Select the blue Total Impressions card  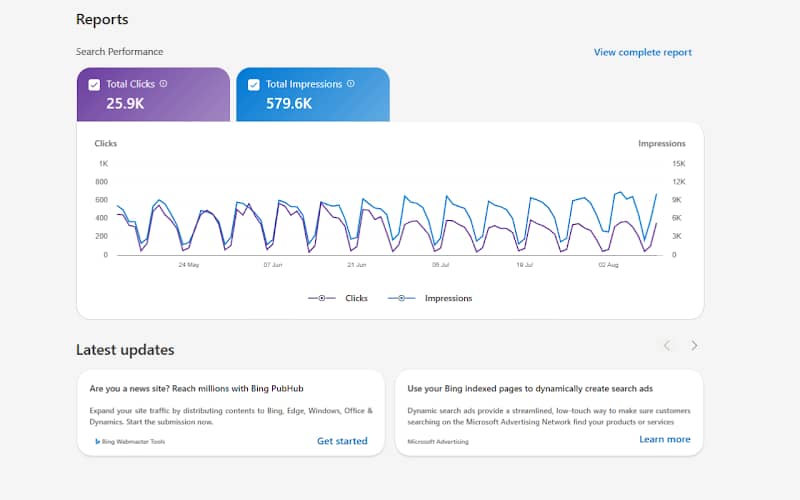click(x=313, y=94)
